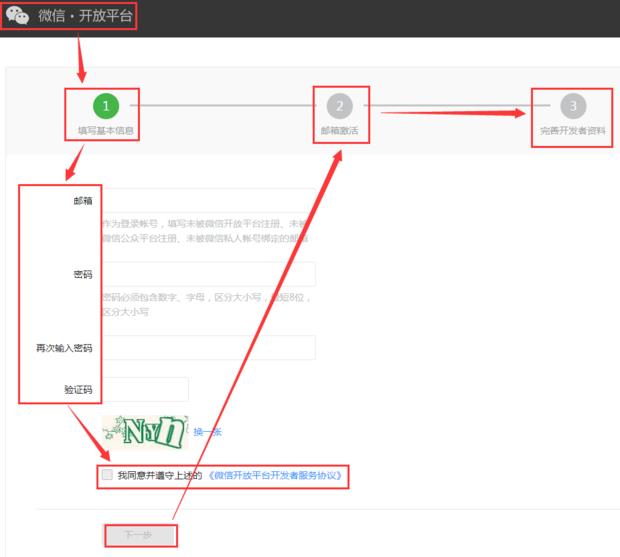Focus the 验证码 captcha input field
The height and width of the screenshot is (557, 620).
[145, 389]
